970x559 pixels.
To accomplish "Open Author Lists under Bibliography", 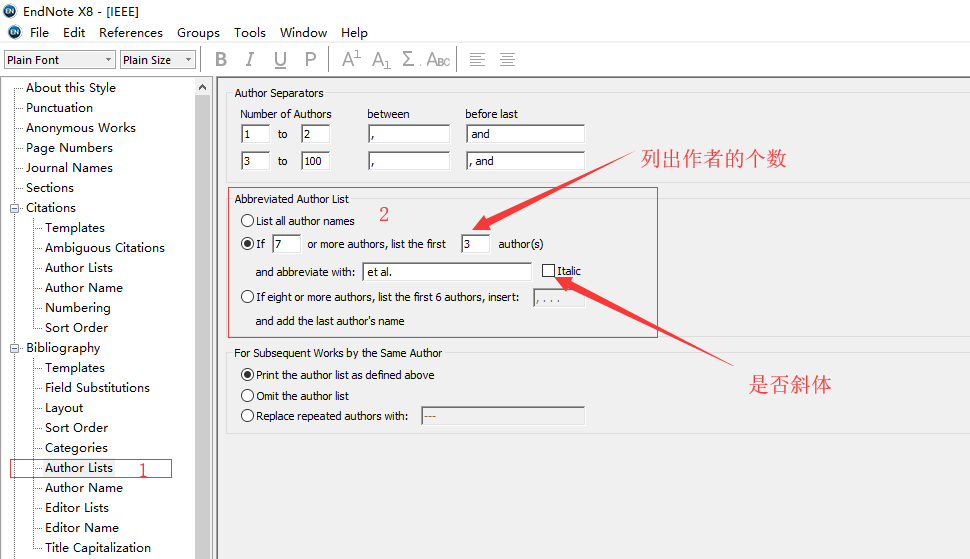I will click(79, 467).
